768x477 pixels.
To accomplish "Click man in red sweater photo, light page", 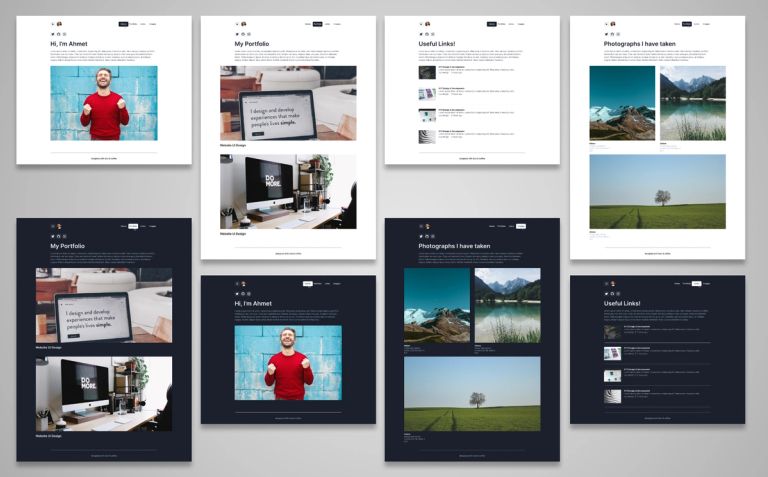I will click(x=104, y=103).
